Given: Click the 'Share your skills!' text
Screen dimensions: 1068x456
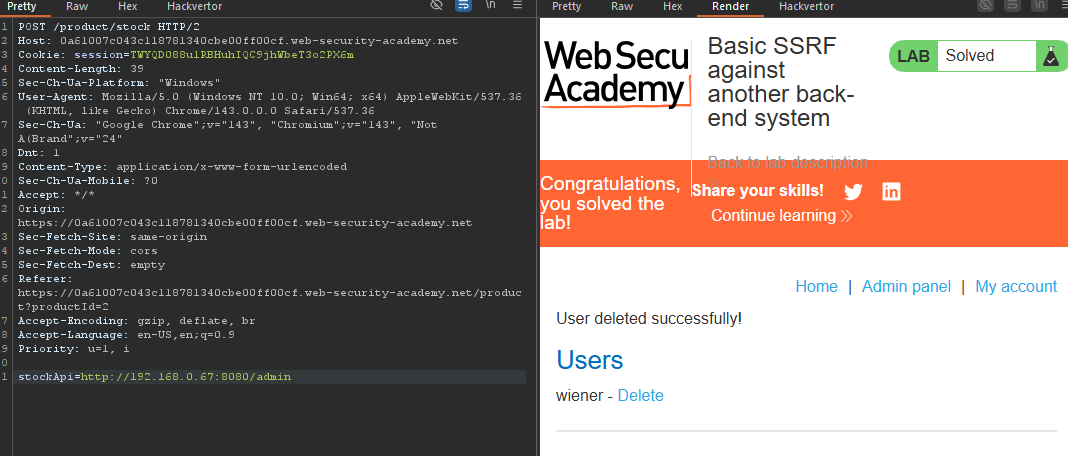Looking at the screenshot, I should (x=757, y=191).
